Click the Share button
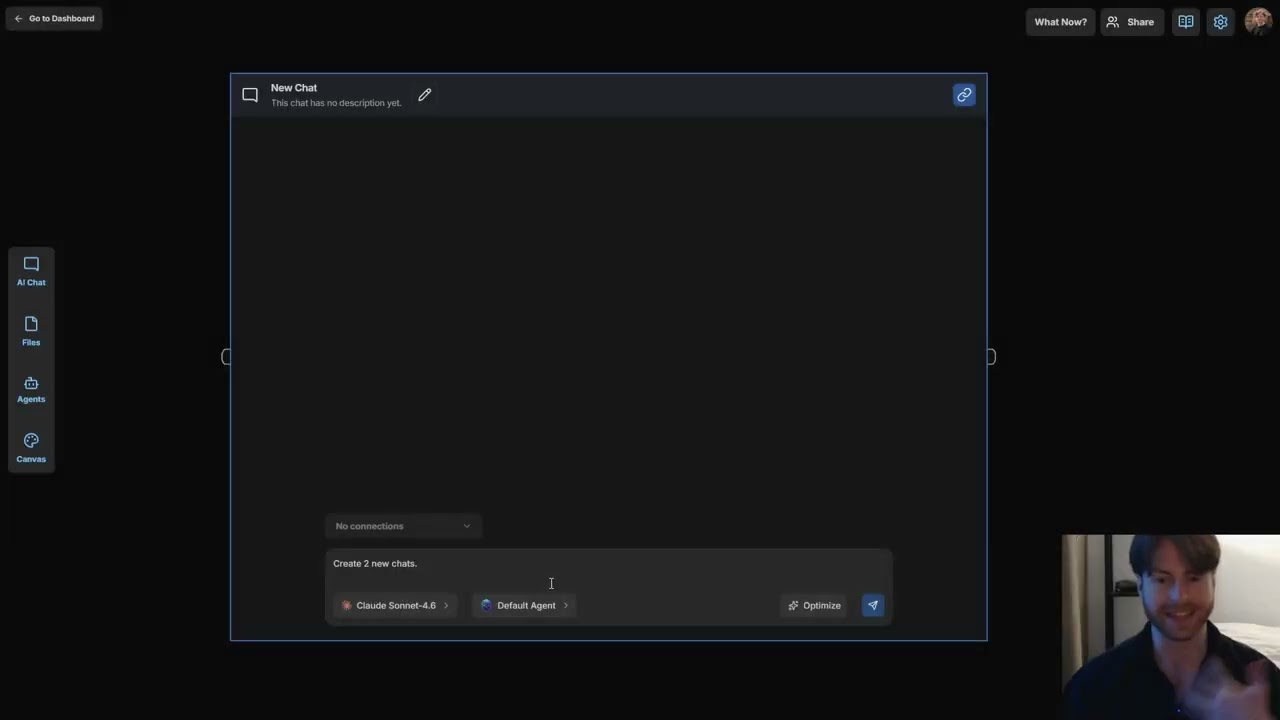Image resolution: width=1280 pixels, height=720 pixels. 1130,22
